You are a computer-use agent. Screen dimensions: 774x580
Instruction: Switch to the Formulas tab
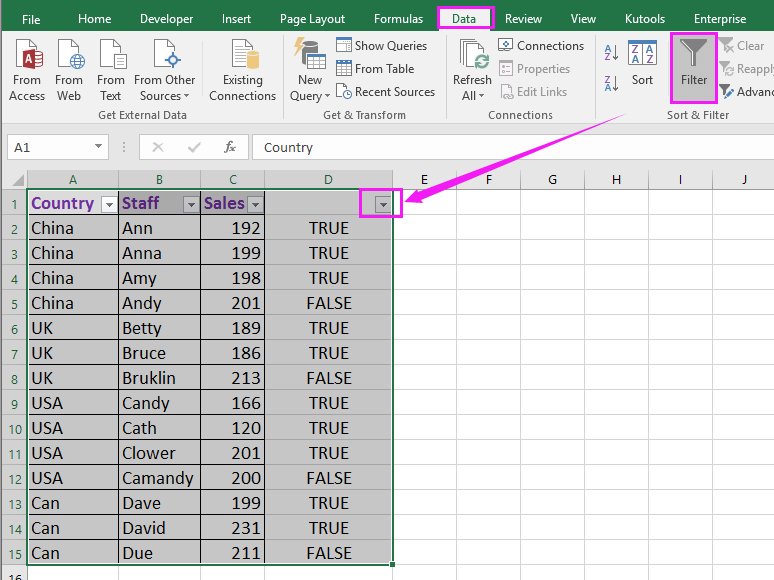398,19
